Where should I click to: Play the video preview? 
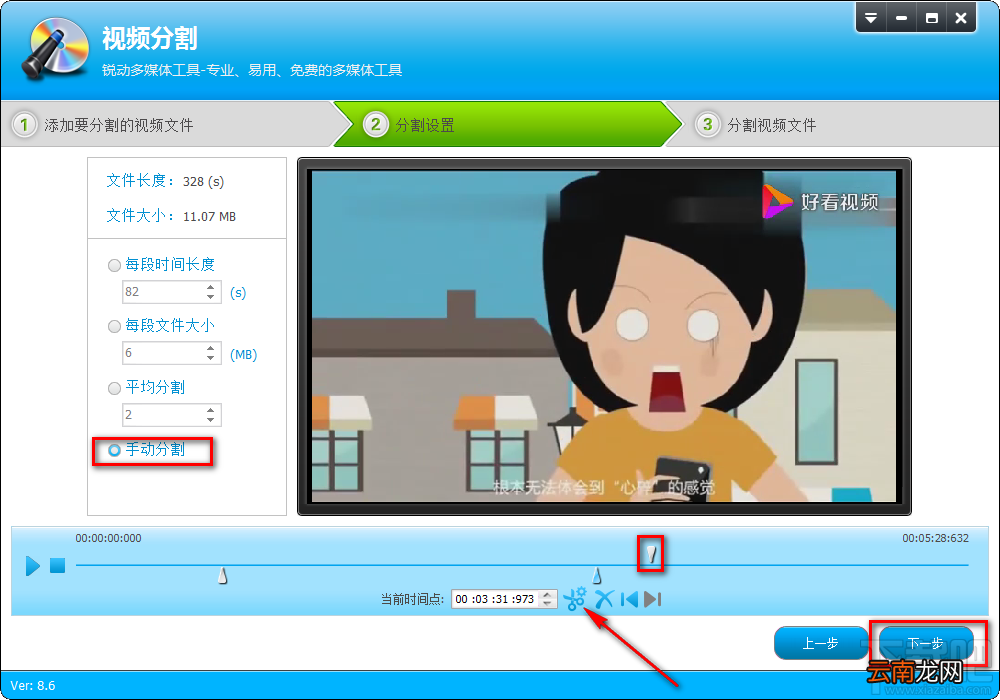click(33, 565)
